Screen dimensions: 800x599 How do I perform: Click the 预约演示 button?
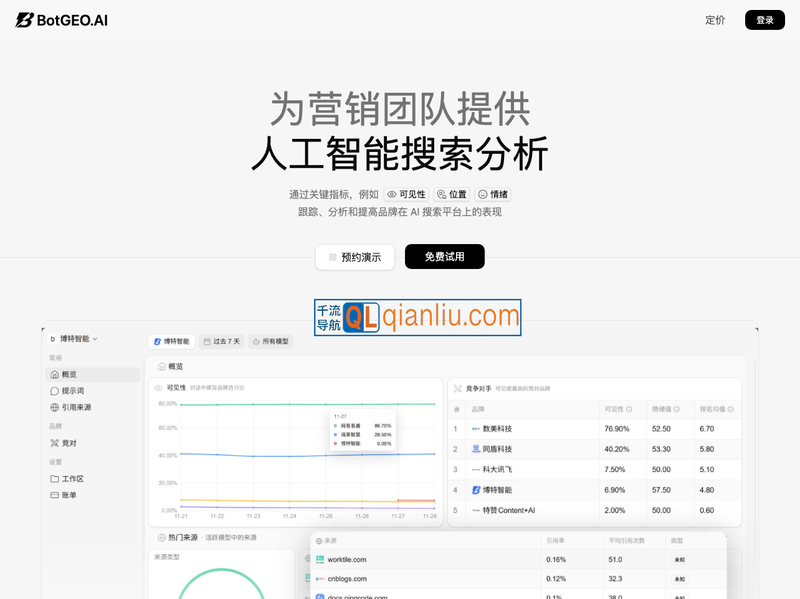click(x=355, y=257)
